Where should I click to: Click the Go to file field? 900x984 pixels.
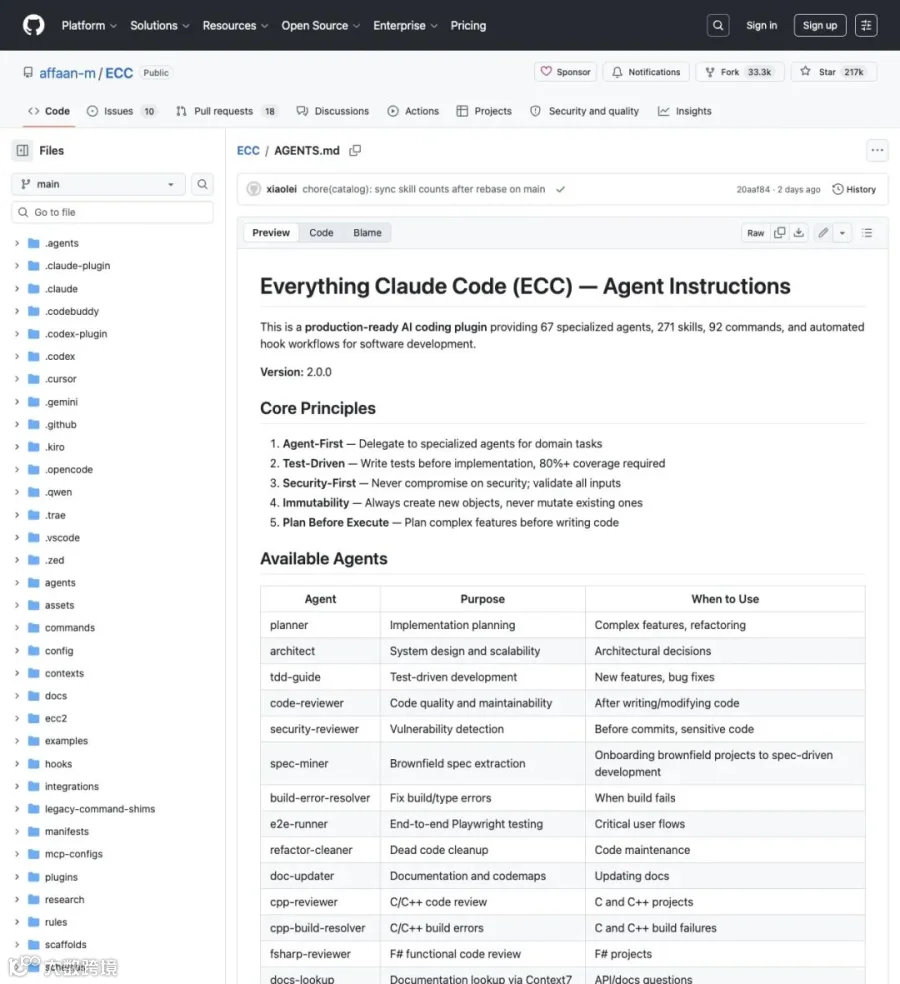click(112, 212)
